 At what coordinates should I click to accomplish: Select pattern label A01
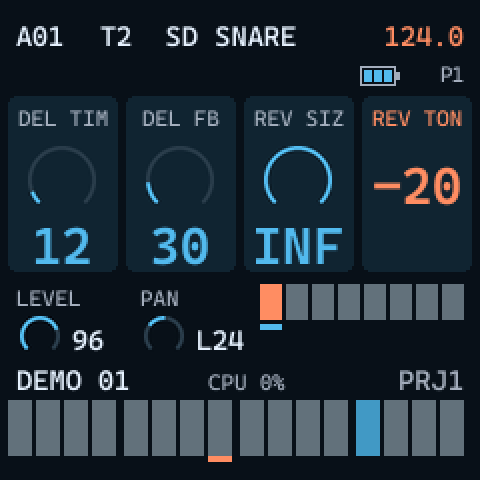(39, 37)
